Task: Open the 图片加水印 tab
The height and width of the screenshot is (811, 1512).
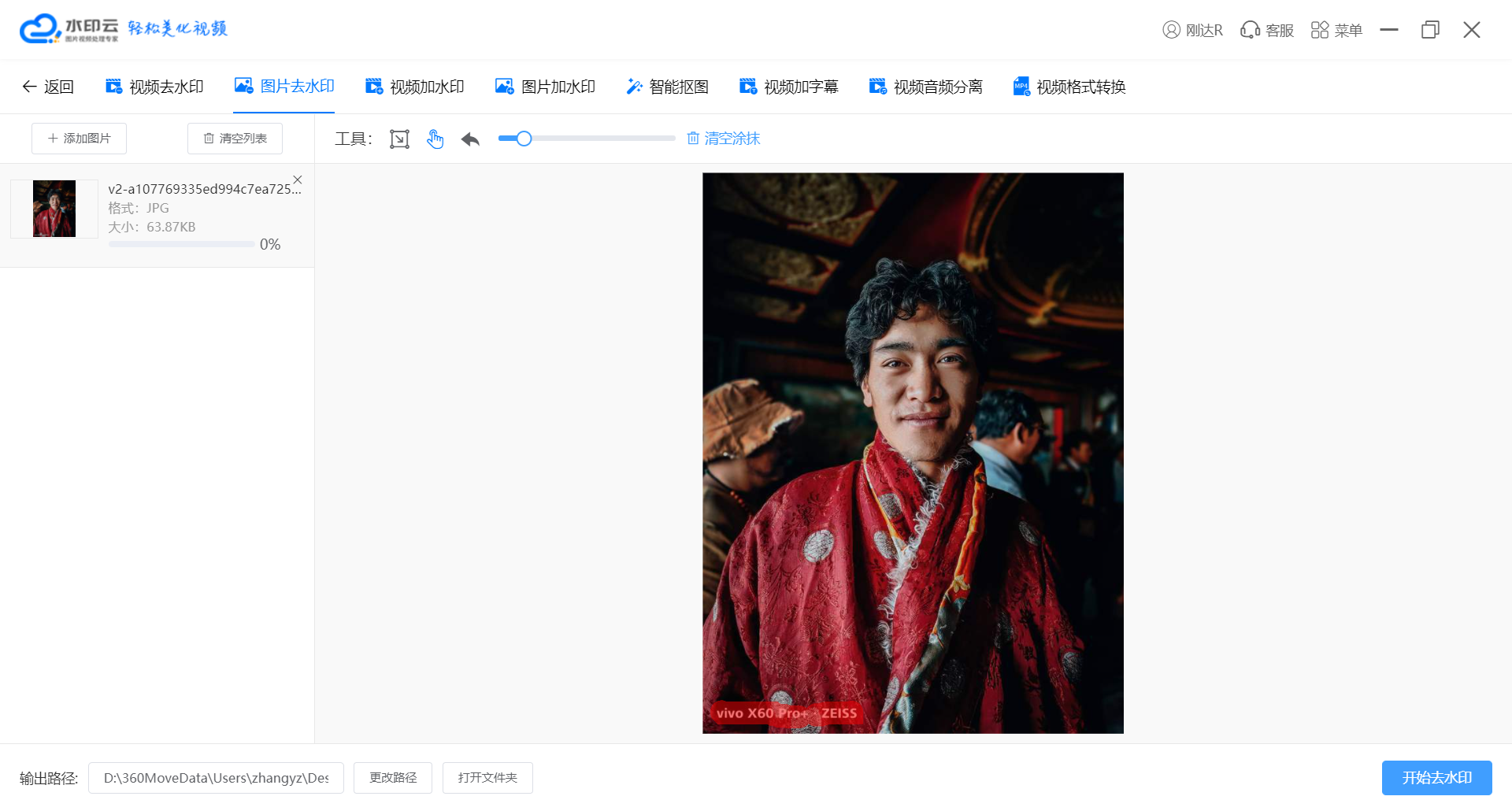Action: pos(545,87)
